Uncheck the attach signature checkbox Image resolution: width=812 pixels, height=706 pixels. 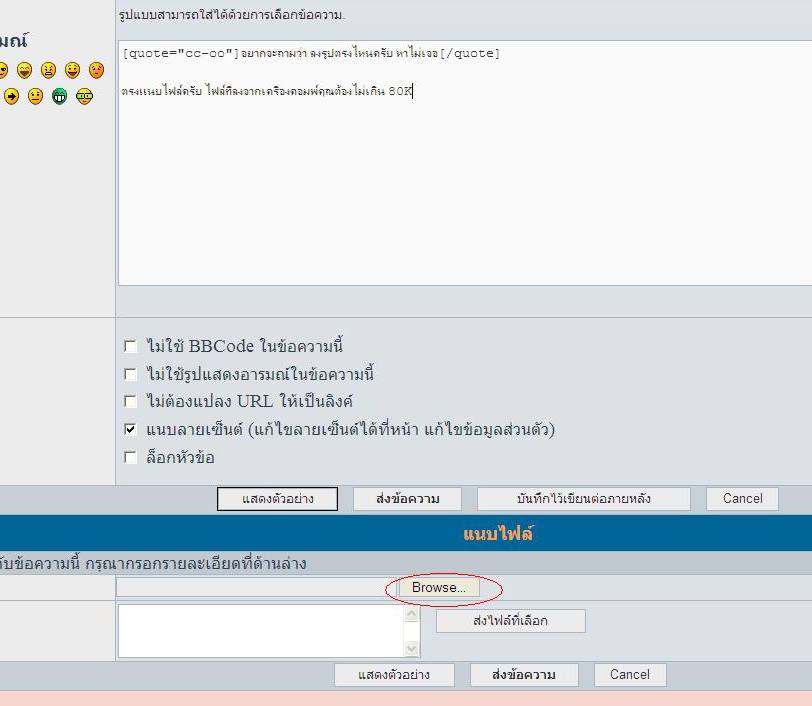[x=130, y=429]
